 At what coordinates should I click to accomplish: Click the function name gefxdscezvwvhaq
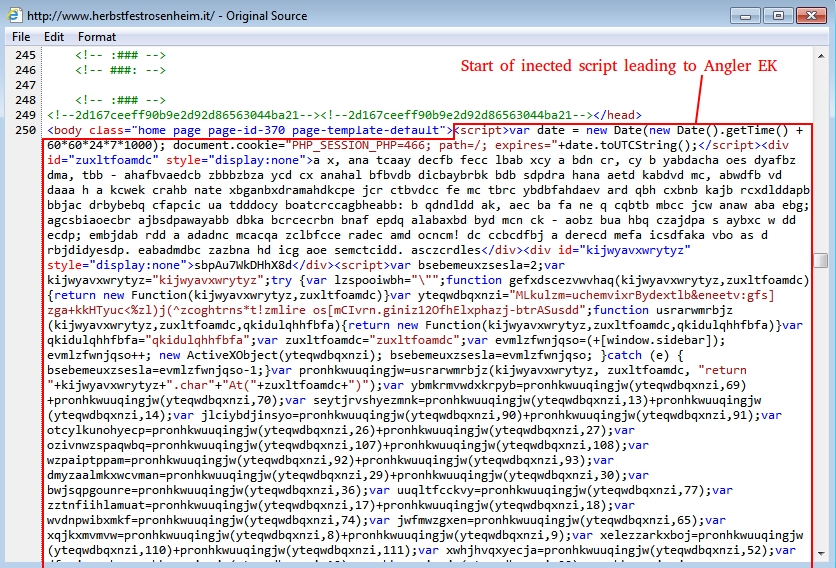click(561, 280)
